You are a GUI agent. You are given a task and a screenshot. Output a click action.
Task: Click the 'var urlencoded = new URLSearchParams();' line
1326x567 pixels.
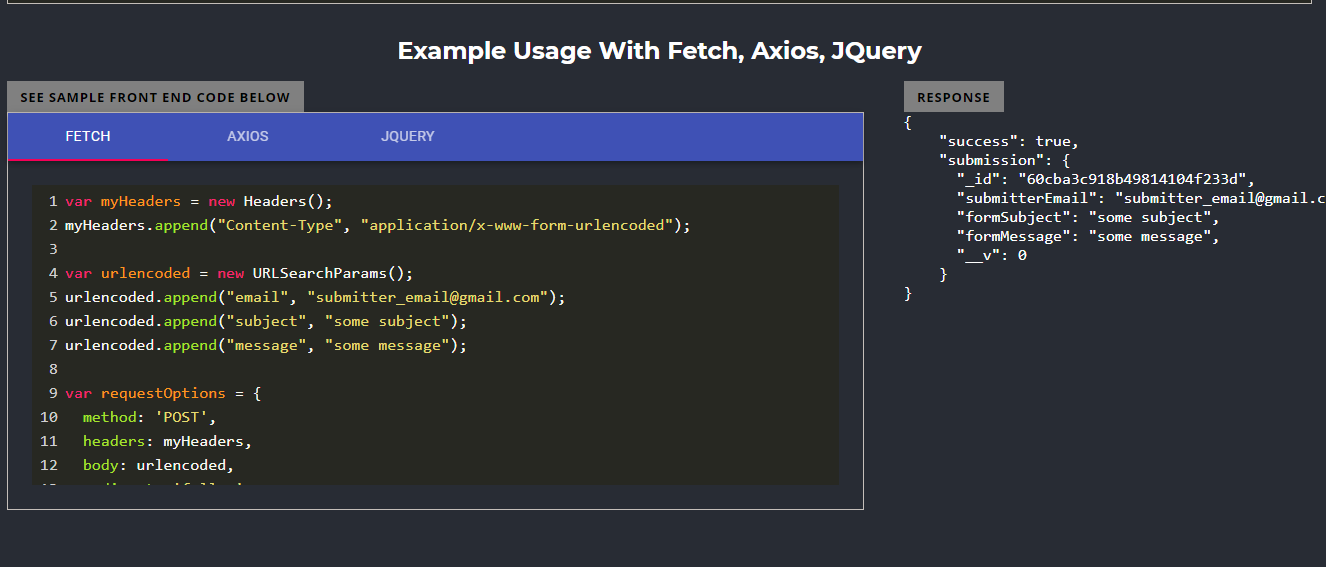pyautogui.click(x=239, y=273)
